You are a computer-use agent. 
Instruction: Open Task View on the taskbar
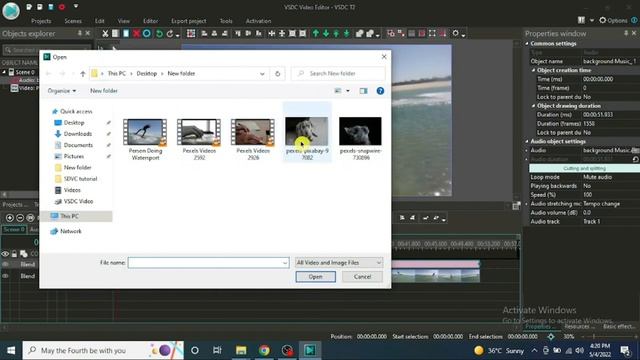pos(217,350)
